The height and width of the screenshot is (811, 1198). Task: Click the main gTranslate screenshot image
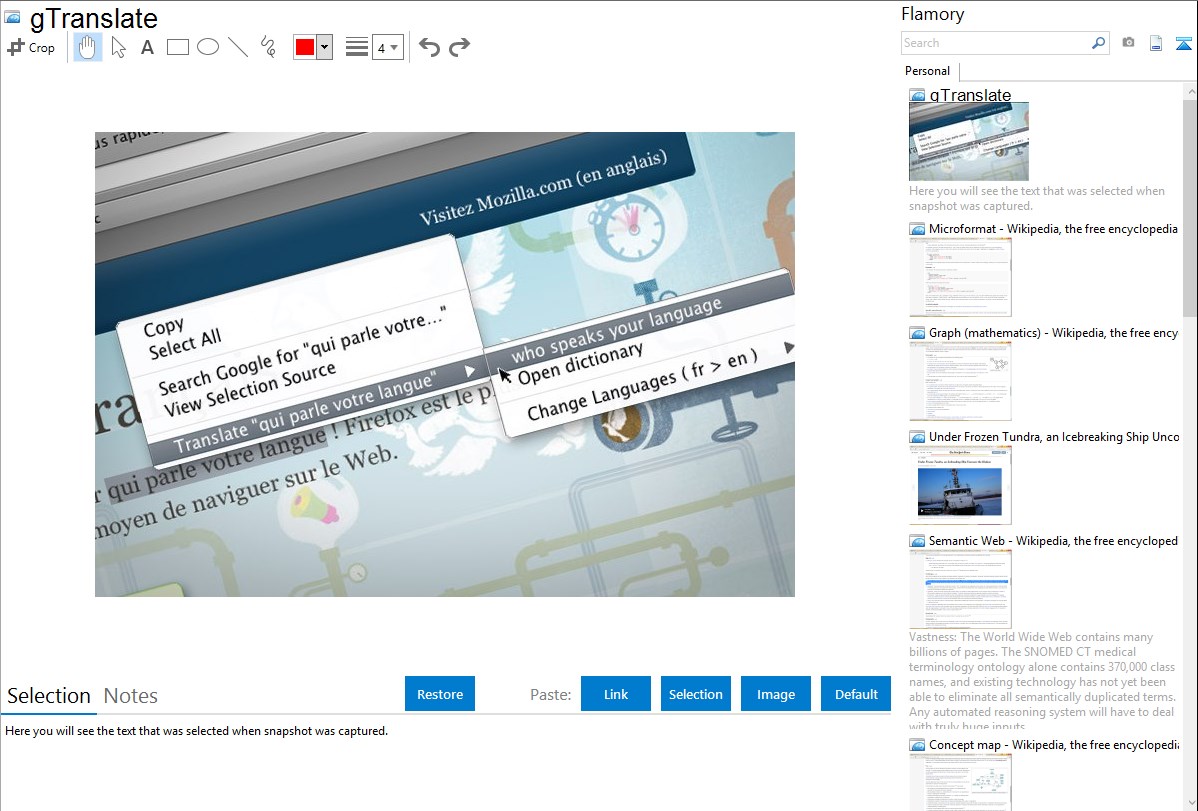click(x=445, y=364)
